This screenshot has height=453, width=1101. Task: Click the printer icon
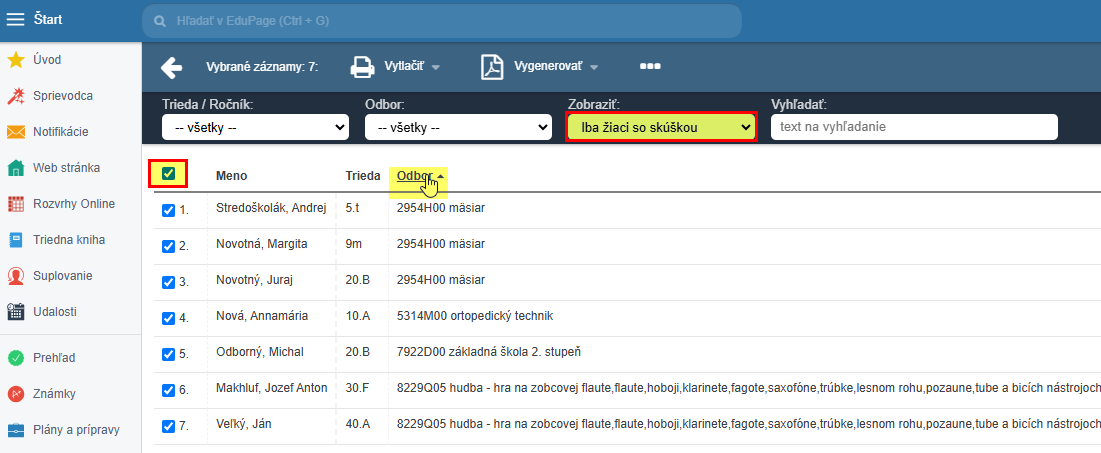point(362,67)
